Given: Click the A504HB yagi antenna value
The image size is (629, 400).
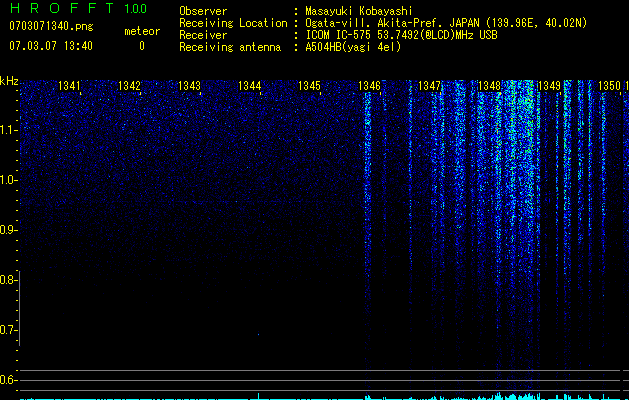Looking at the screenshot, I should [353, 47].
